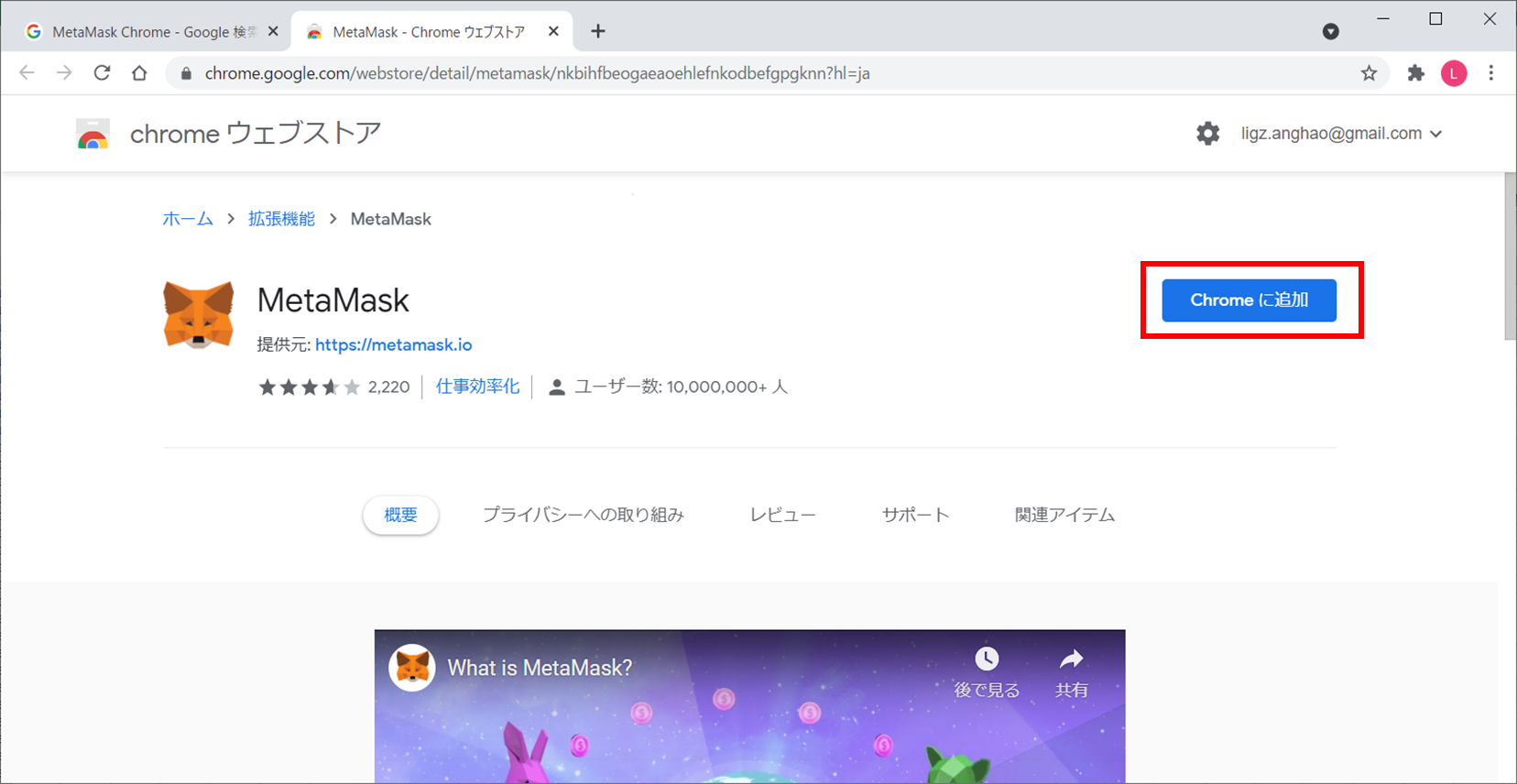
Task: Minimize the Chrome window
Action: point(1383,19)
